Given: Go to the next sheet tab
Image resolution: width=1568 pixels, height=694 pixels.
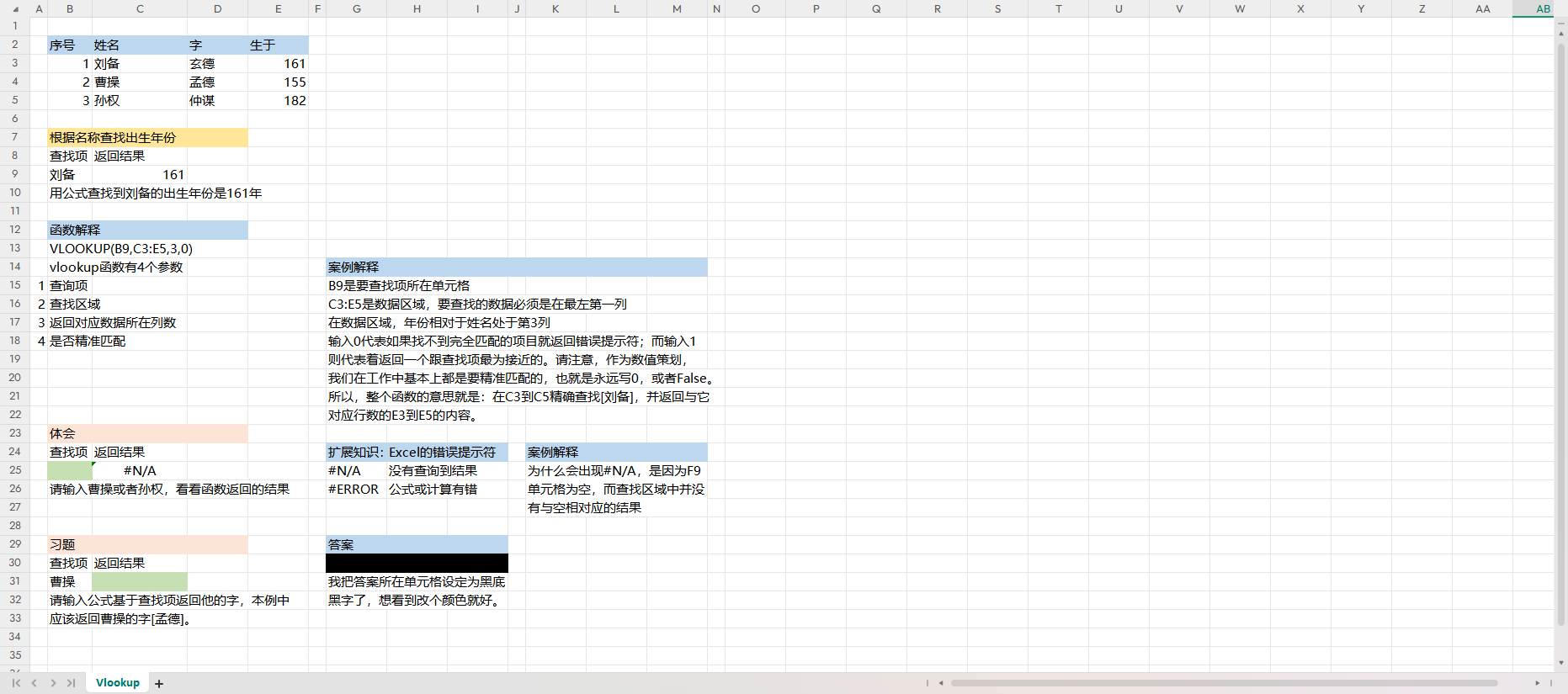Looking at the screenshot, I should pyautogui.click(x=53, y=683).
